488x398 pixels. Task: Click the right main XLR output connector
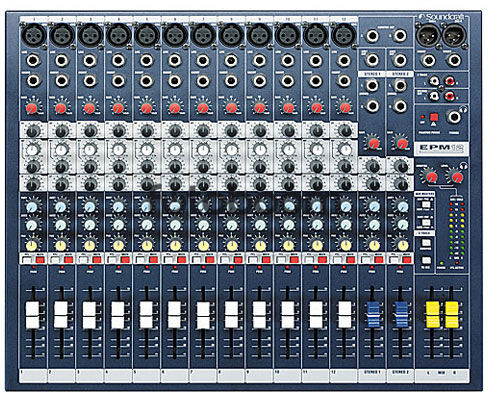point(453,35)
